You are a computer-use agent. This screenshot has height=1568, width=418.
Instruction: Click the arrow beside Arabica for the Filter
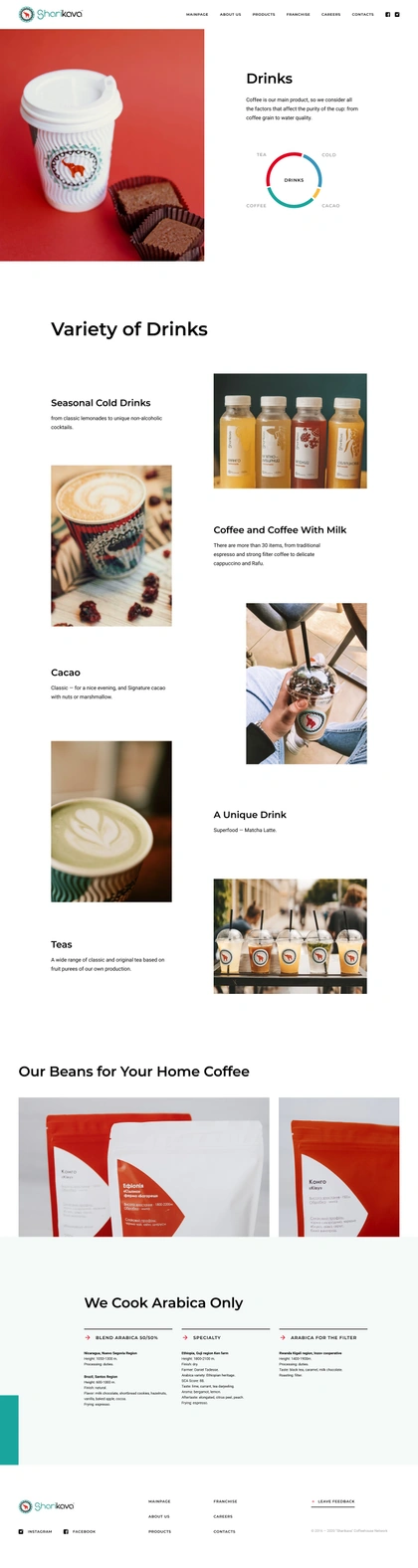click(x=283, y=1337)
